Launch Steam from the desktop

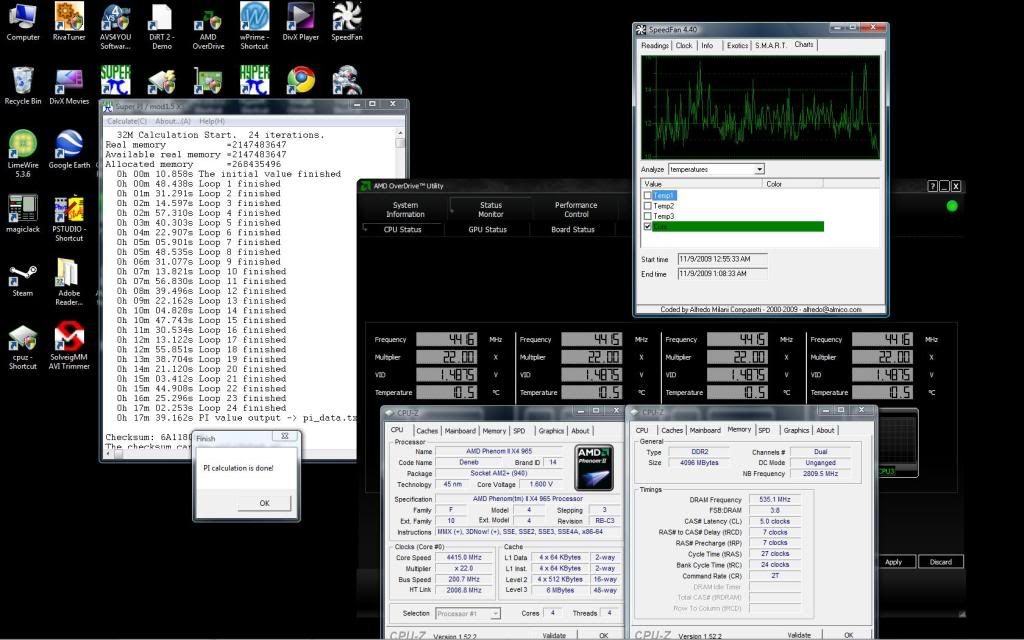click(22, 274)
